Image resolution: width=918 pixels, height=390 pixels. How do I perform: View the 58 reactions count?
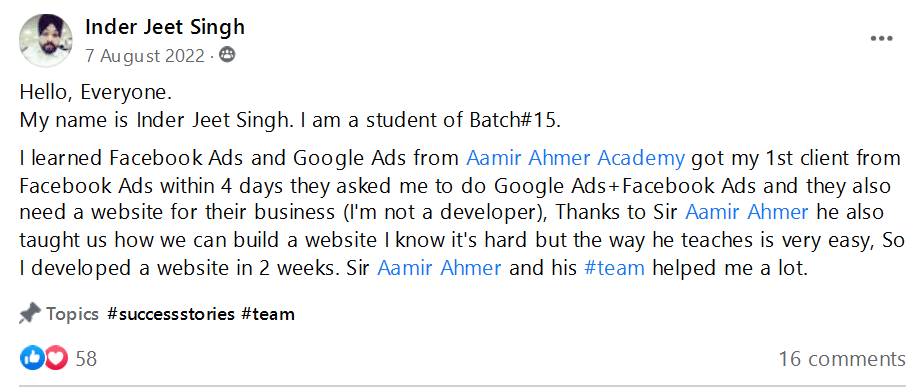(86, 358)
